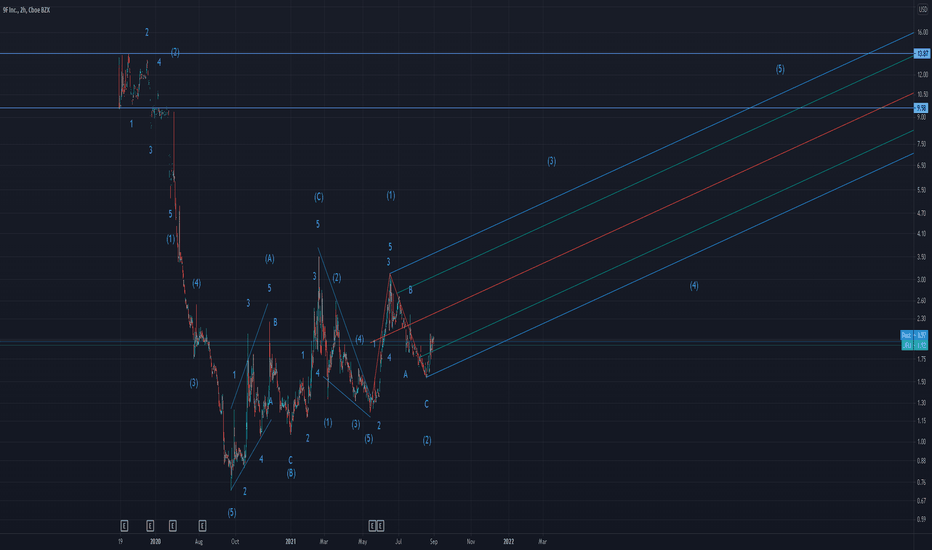
Task: Click the 12.00 price axis value
Action: (922, 74)
